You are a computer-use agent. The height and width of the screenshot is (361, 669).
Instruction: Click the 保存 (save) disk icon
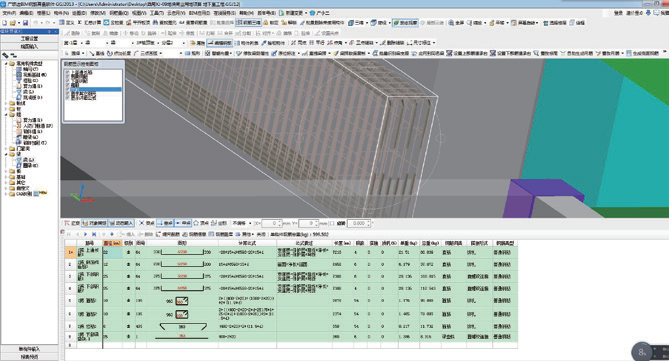pyautogui.click(x=25, y=23)
